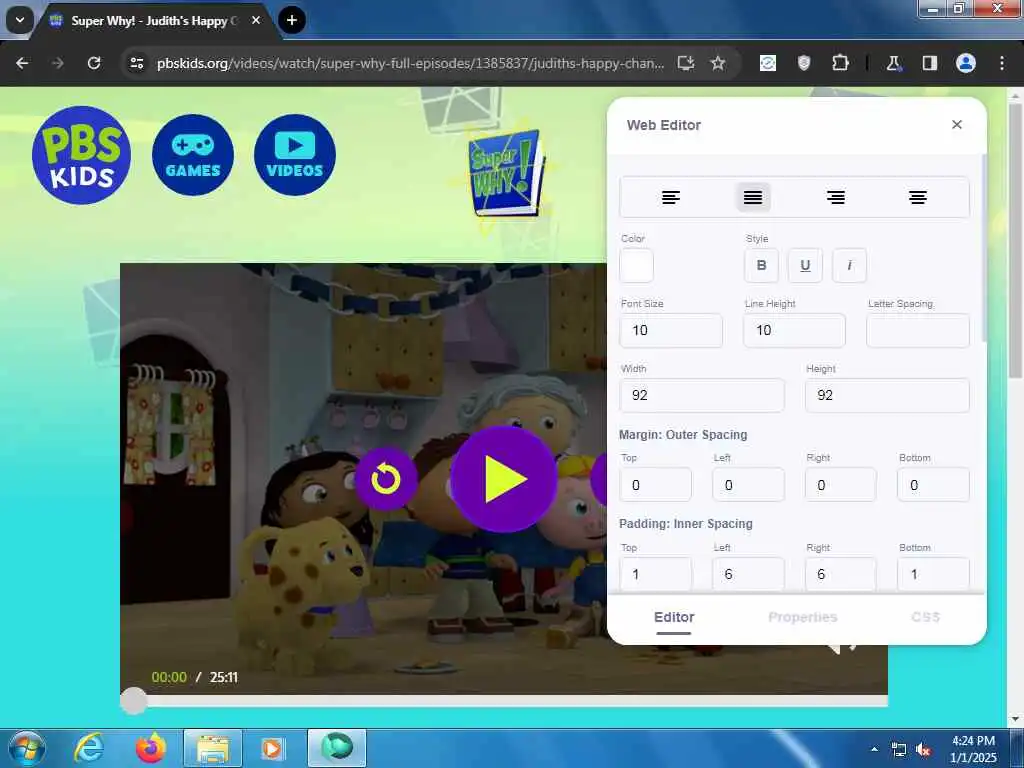Viewport: 1024px width, 768px height.
Task: Toggle bold style
Action: [761, 266]
